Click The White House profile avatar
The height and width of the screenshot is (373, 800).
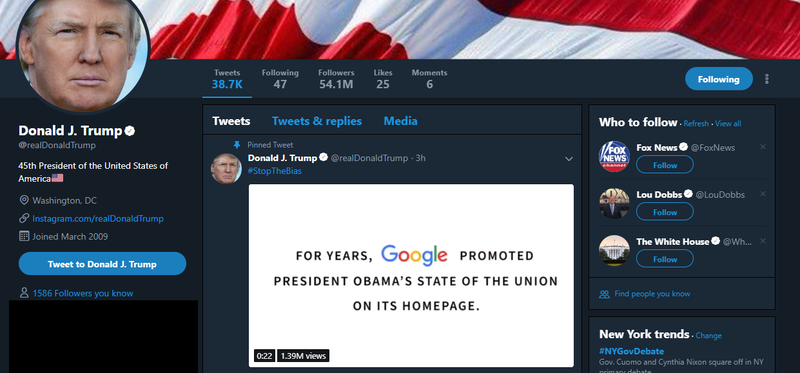tap(614, 250)
